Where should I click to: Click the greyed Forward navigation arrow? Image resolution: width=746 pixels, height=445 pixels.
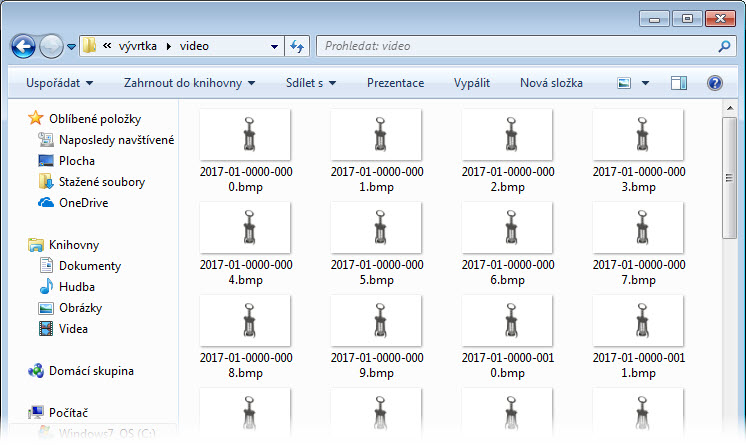click(x=51, y=46)
